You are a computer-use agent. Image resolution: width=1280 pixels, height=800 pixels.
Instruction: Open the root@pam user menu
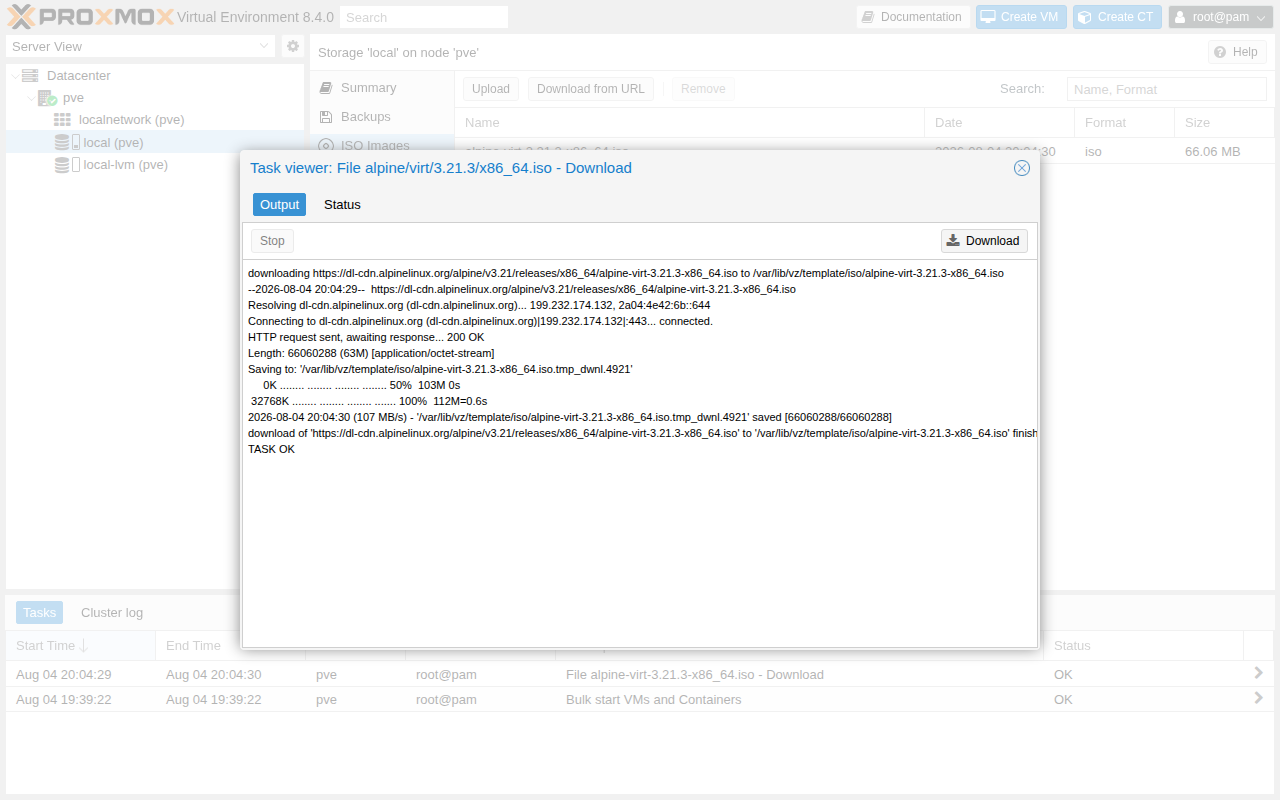coord(1221,17)
